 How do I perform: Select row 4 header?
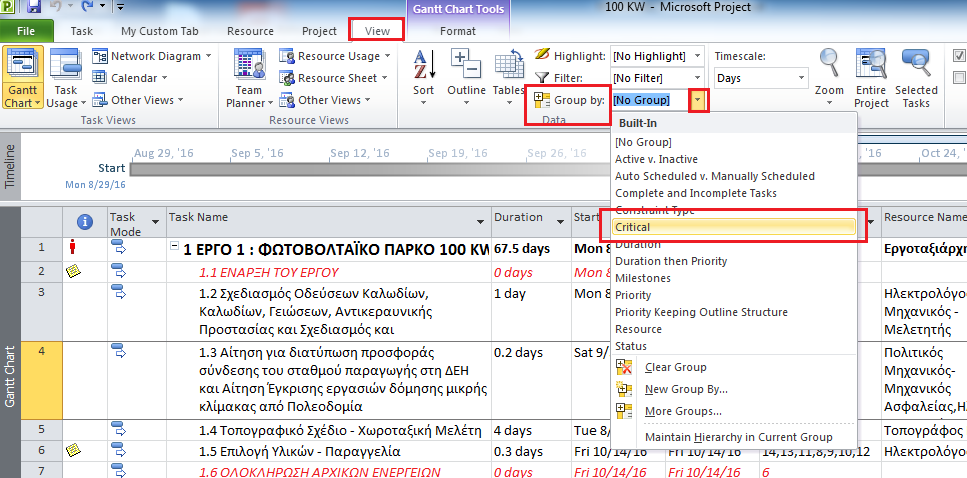(x=41, y=381)
